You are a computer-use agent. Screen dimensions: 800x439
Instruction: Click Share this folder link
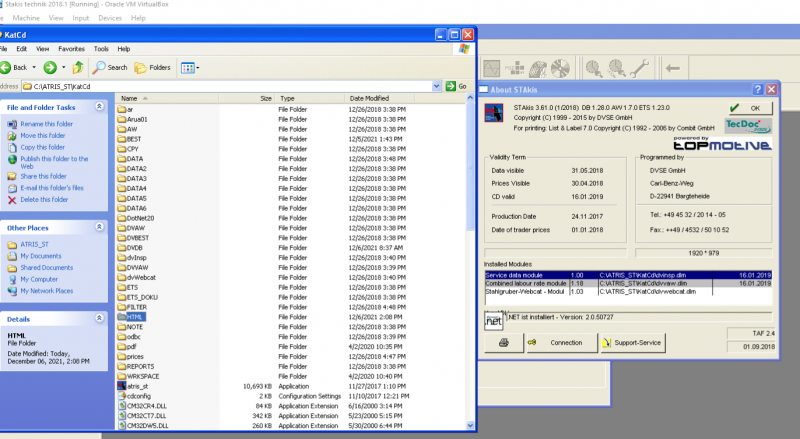[x=43, y=177]
